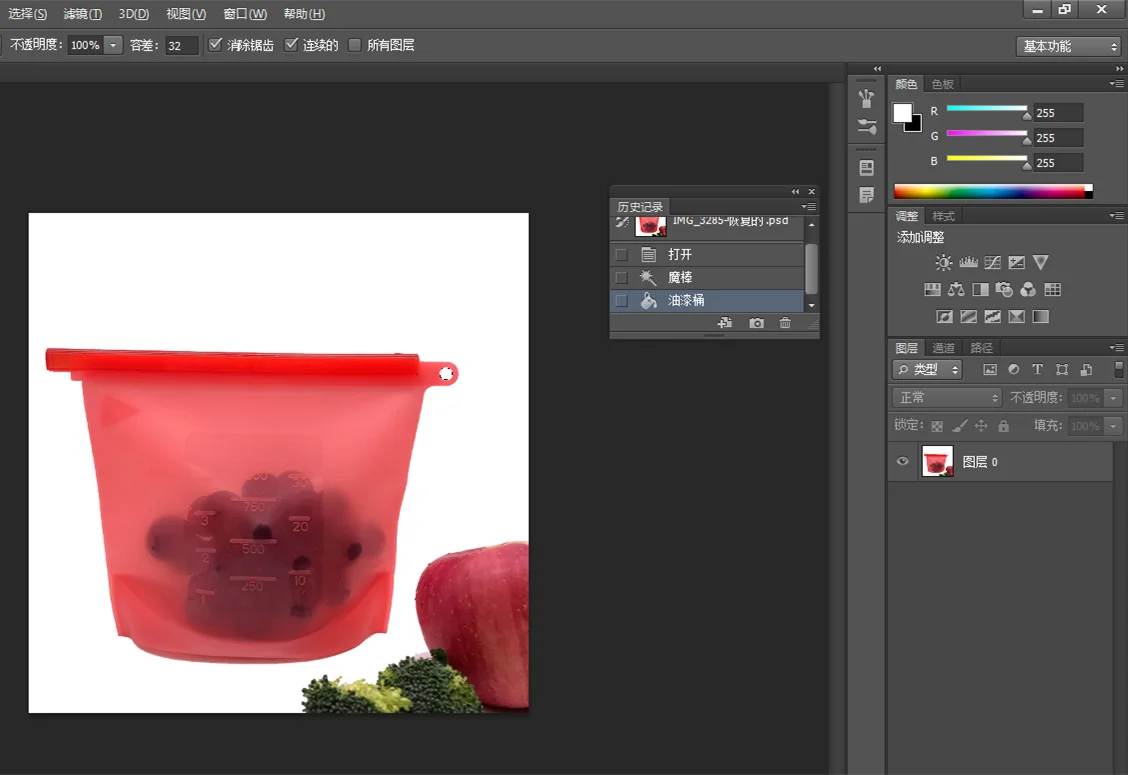Open the Brush Presets collapsed panel icon
Screen dimensions: 1128x775
[866, 126]
